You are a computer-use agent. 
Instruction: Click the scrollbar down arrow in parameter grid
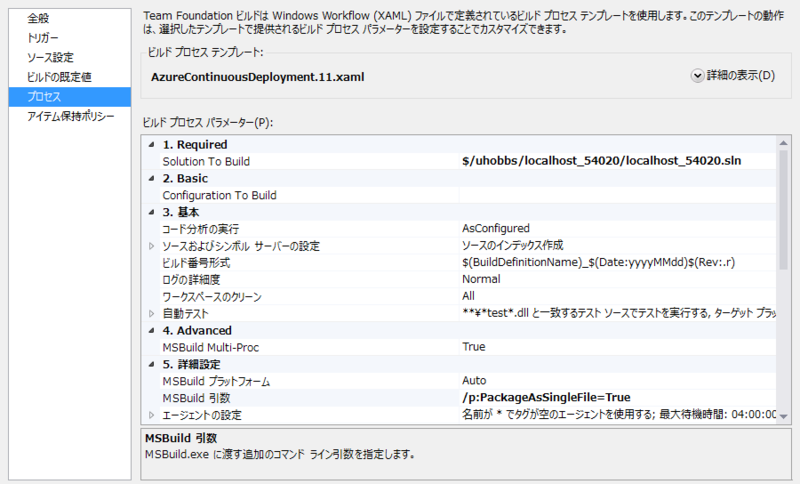(783, 416)
